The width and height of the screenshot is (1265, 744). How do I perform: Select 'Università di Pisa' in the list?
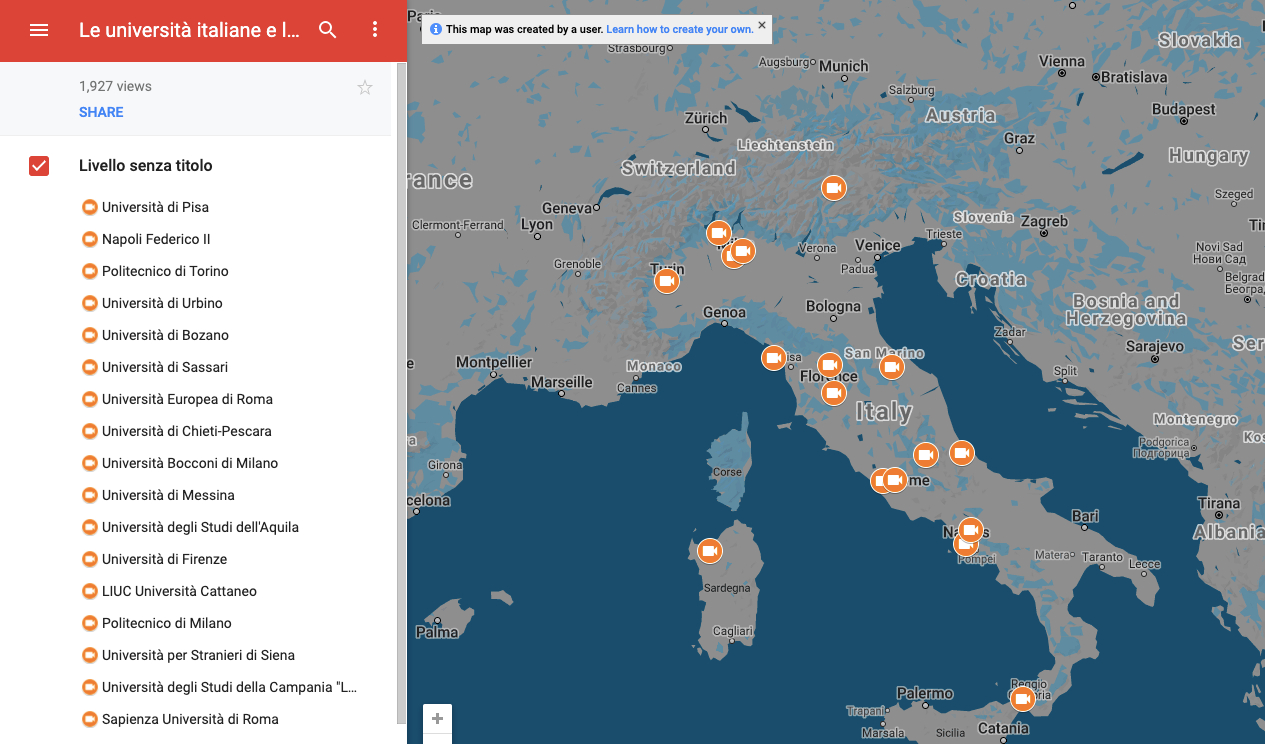[155, 207]
